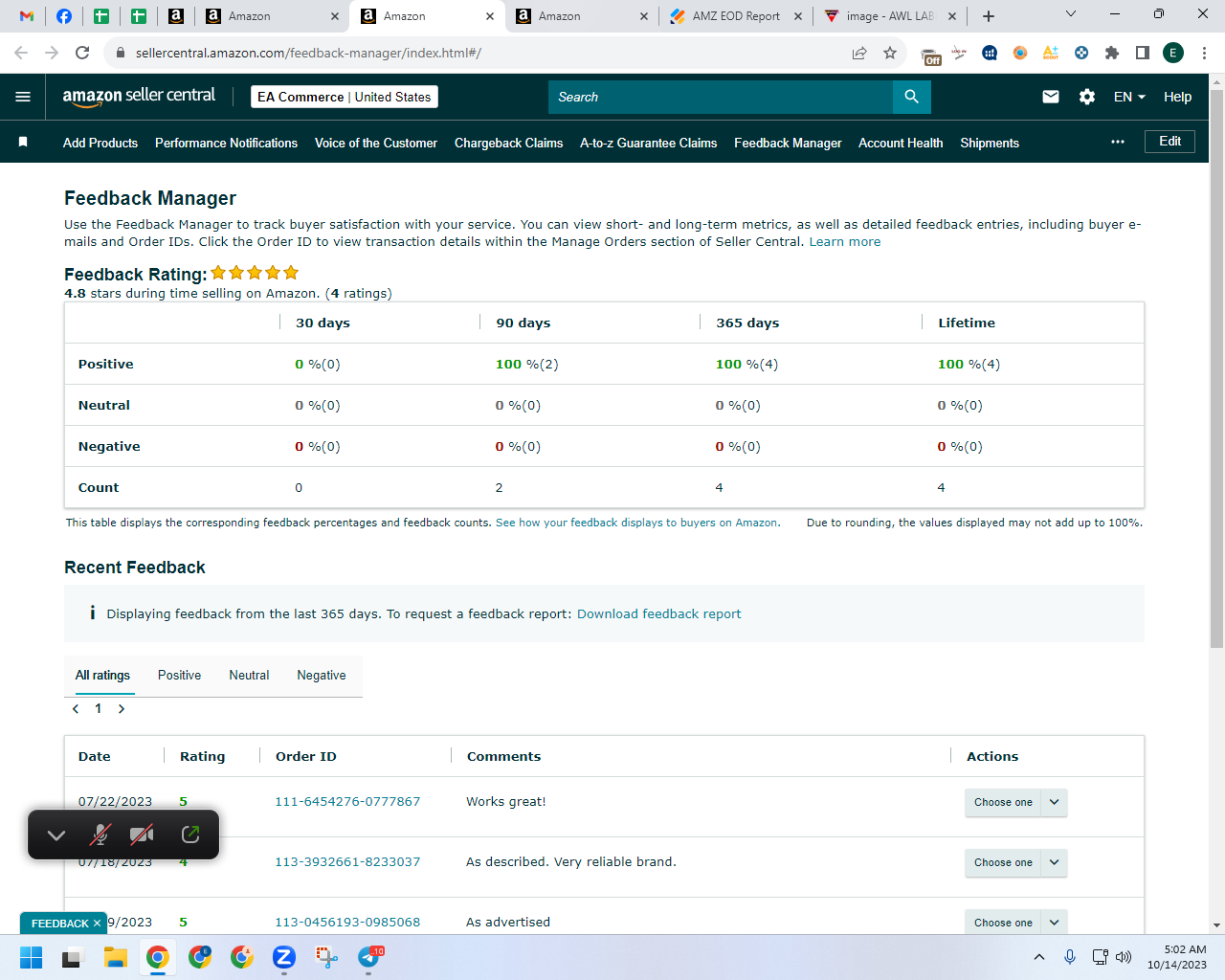Viewport: 1225px width, 980px height.
Task: Click the share page icon in address bar
Action: (859, 53)
